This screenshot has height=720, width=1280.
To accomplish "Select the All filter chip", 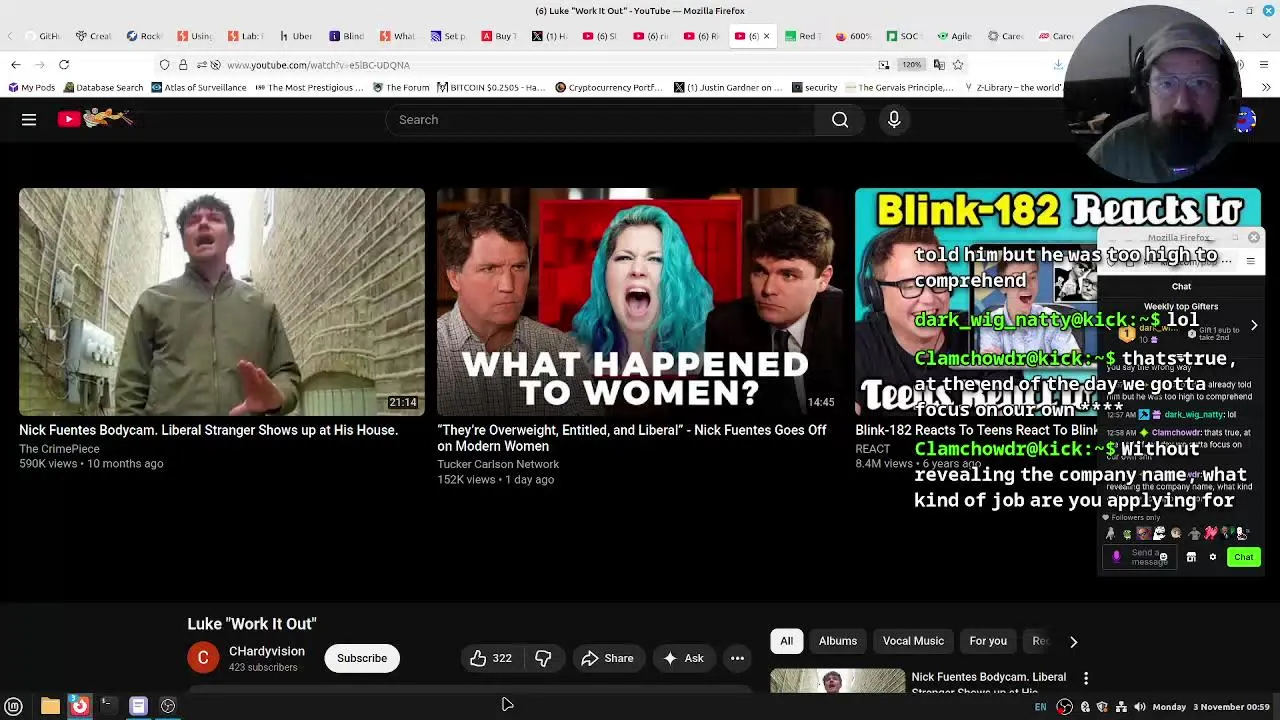I will [x=787, y=641].
